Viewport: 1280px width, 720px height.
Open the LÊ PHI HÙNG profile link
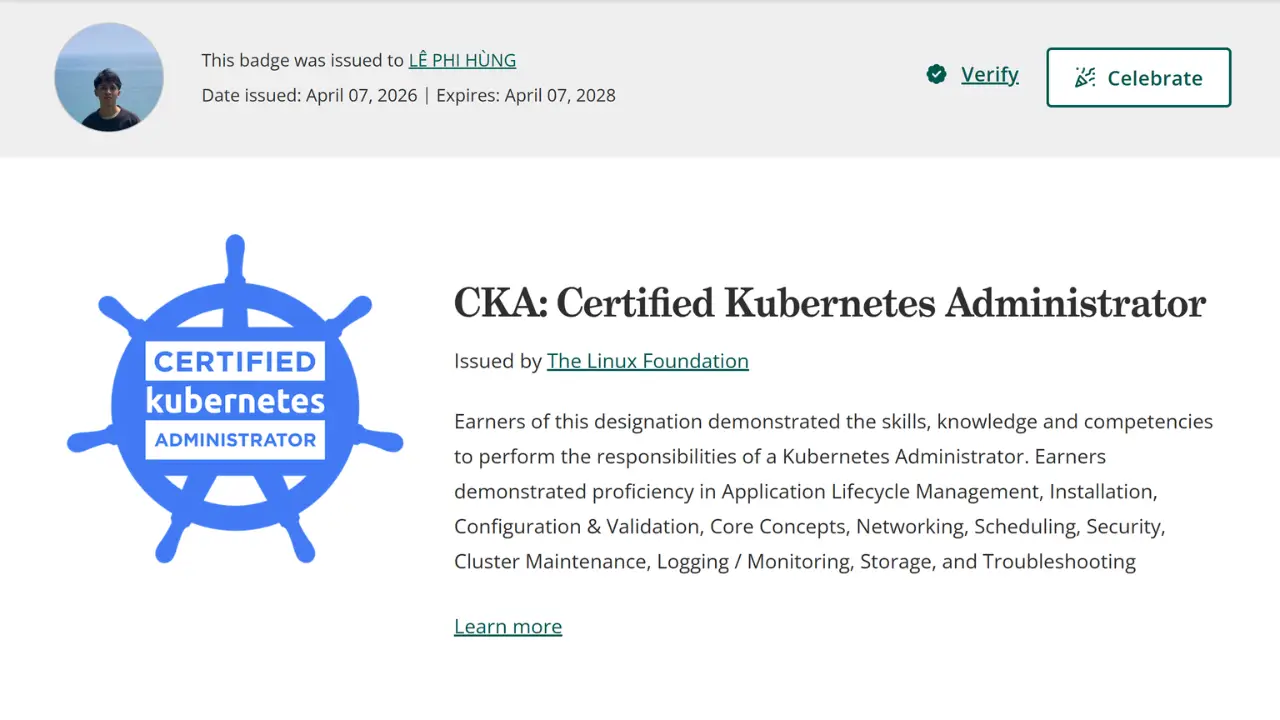(462, 60)
